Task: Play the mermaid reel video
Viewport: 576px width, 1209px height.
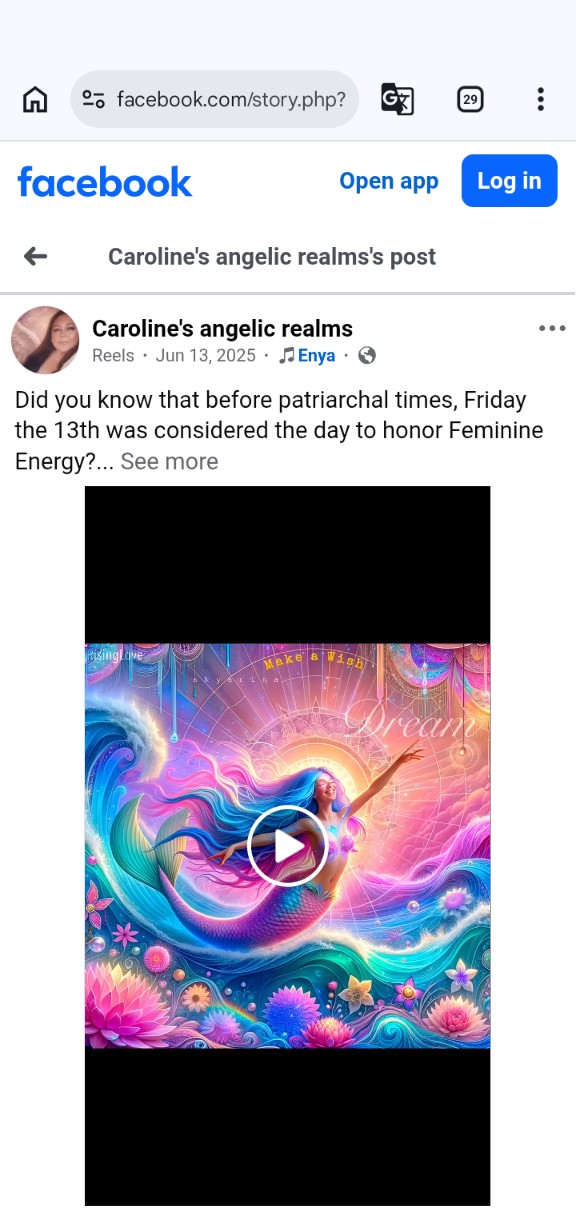Action: pyautogui.click(x=287, y=846)
